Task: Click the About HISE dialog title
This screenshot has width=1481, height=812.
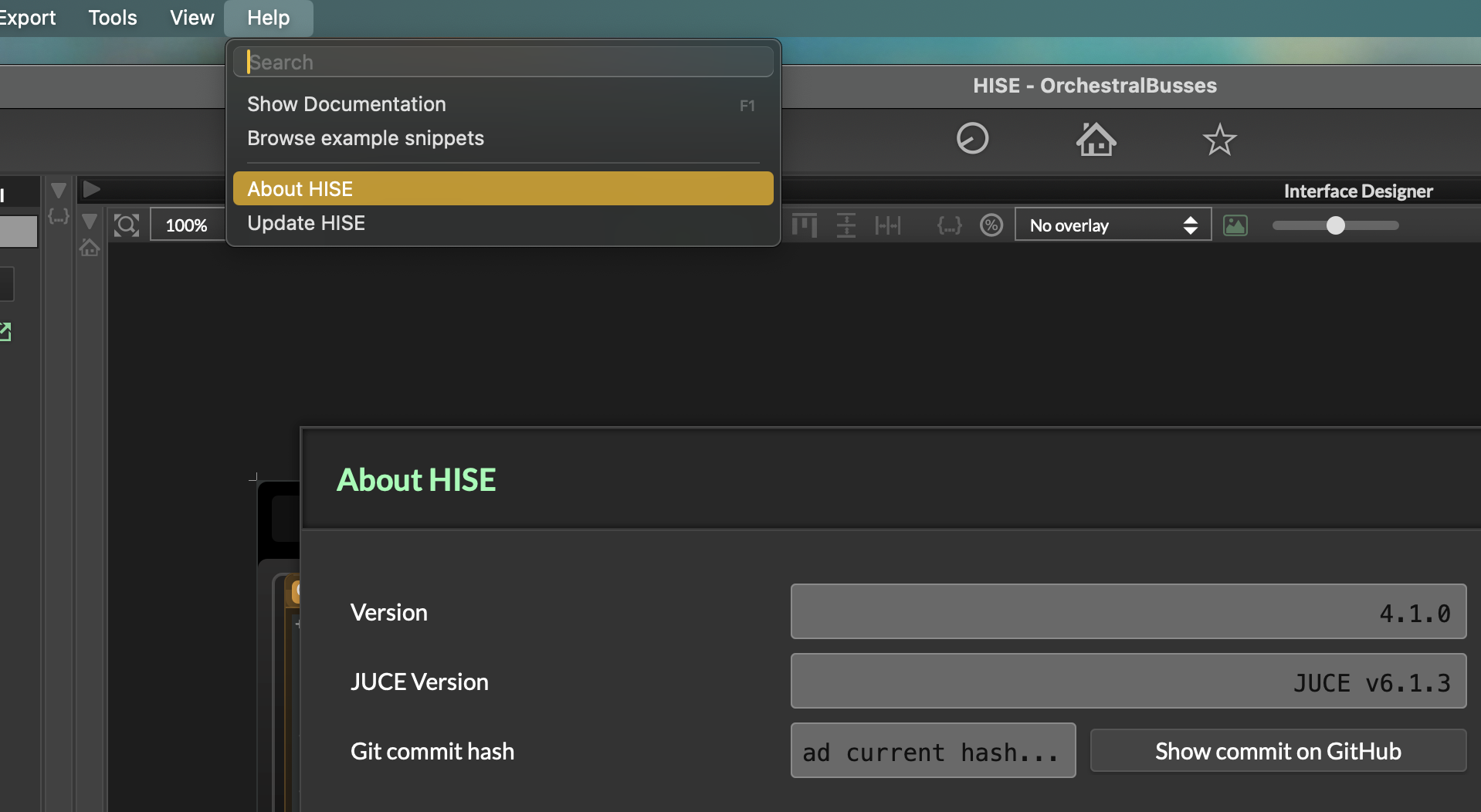Action: [416, 480]
